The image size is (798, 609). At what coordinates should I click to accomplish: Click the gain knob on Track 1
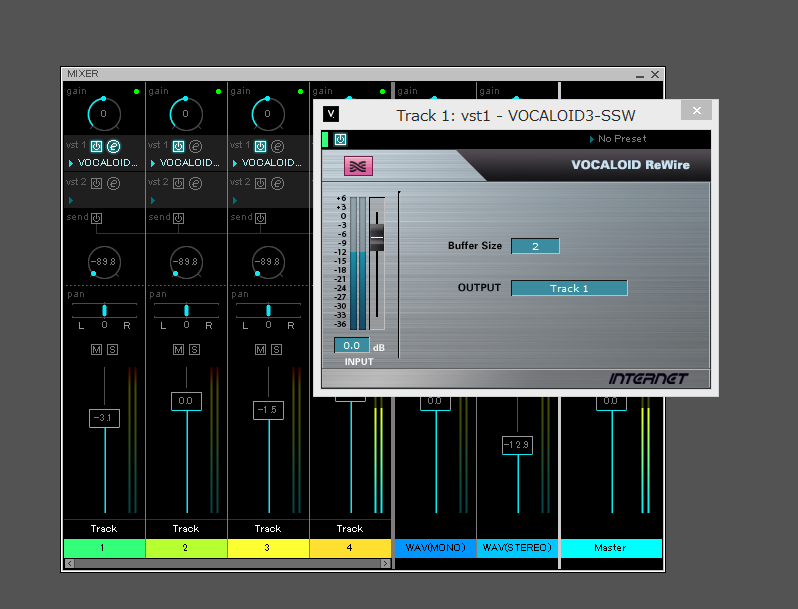104,113
